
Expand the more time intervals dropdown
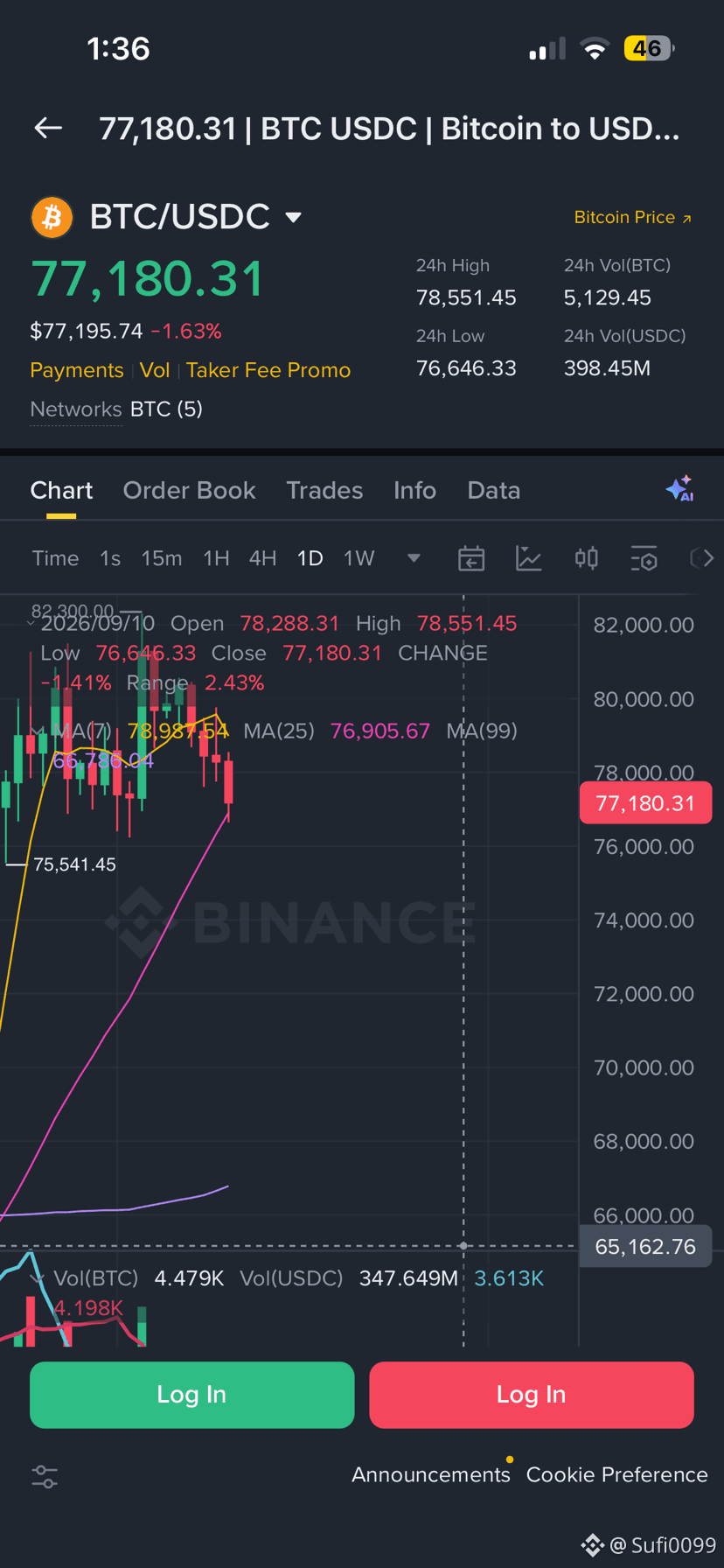414,558
